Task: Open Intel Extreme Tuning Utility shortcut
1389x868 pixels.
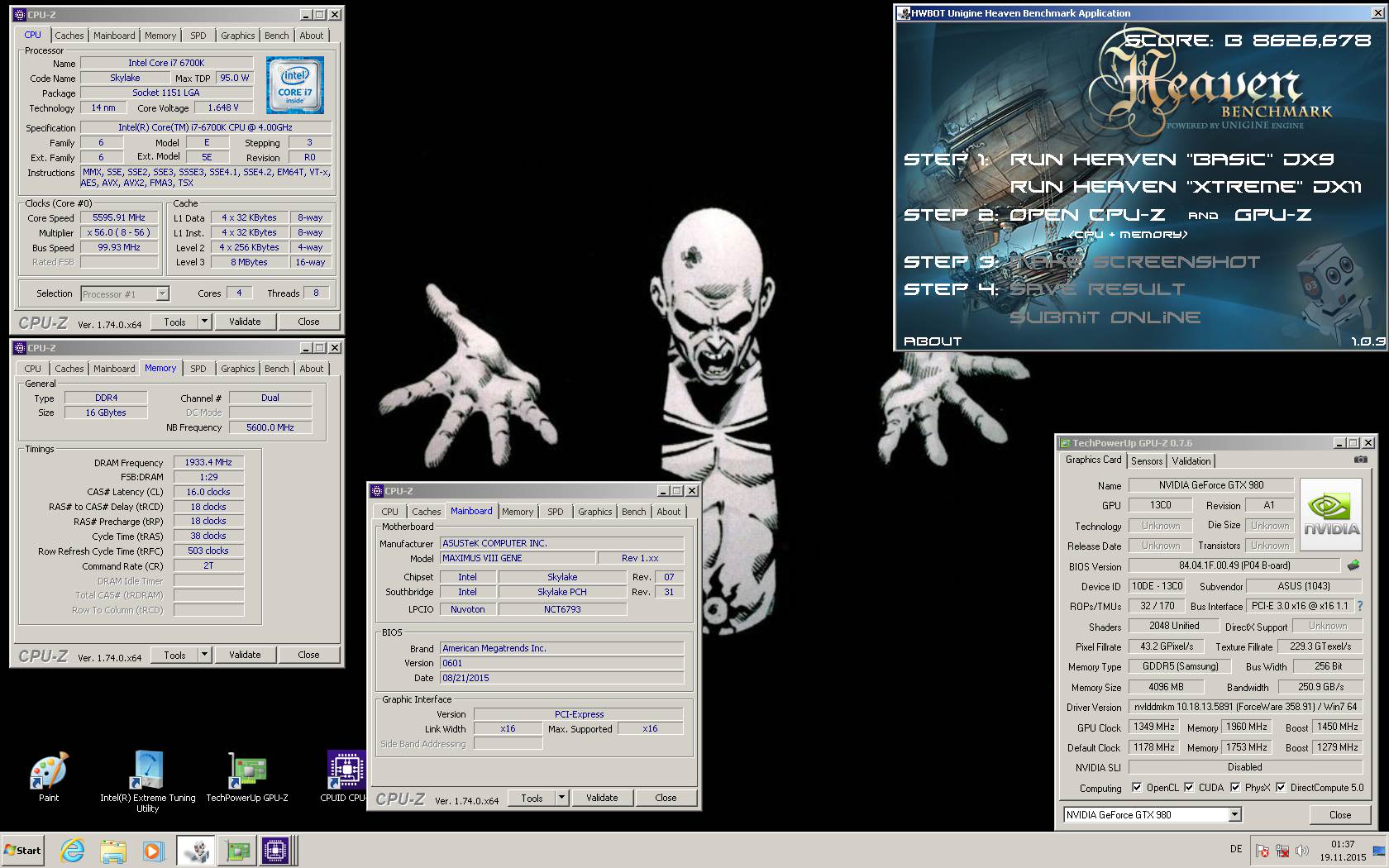Action: pyautogui.click(x=148, y=781)
